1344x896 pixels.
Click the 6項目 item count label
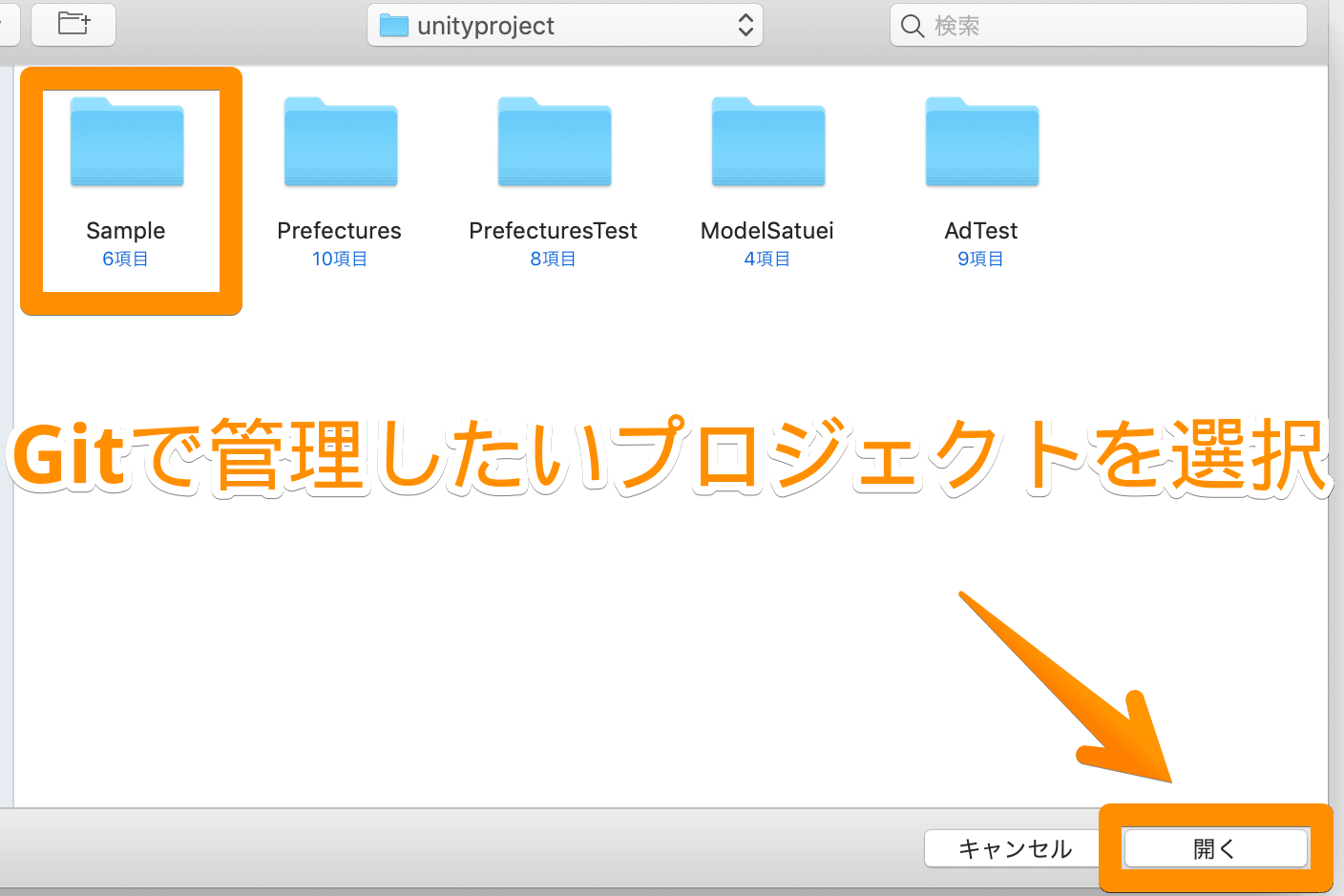click(x=126, y=259)
